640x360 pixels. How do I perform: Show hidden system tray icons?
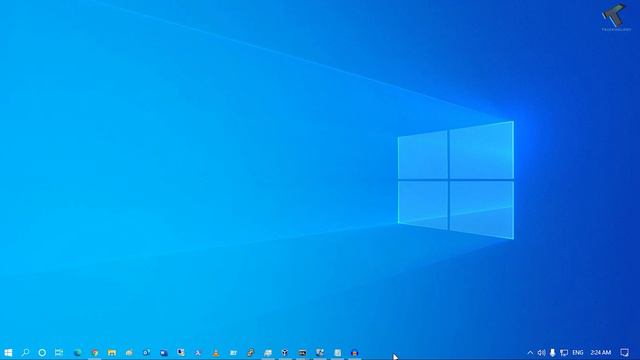[x=530, y=353]
